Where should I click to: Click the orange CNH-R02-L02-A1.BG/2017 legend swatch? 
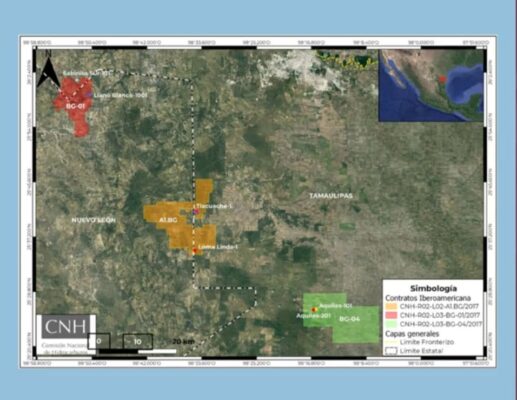391,306
